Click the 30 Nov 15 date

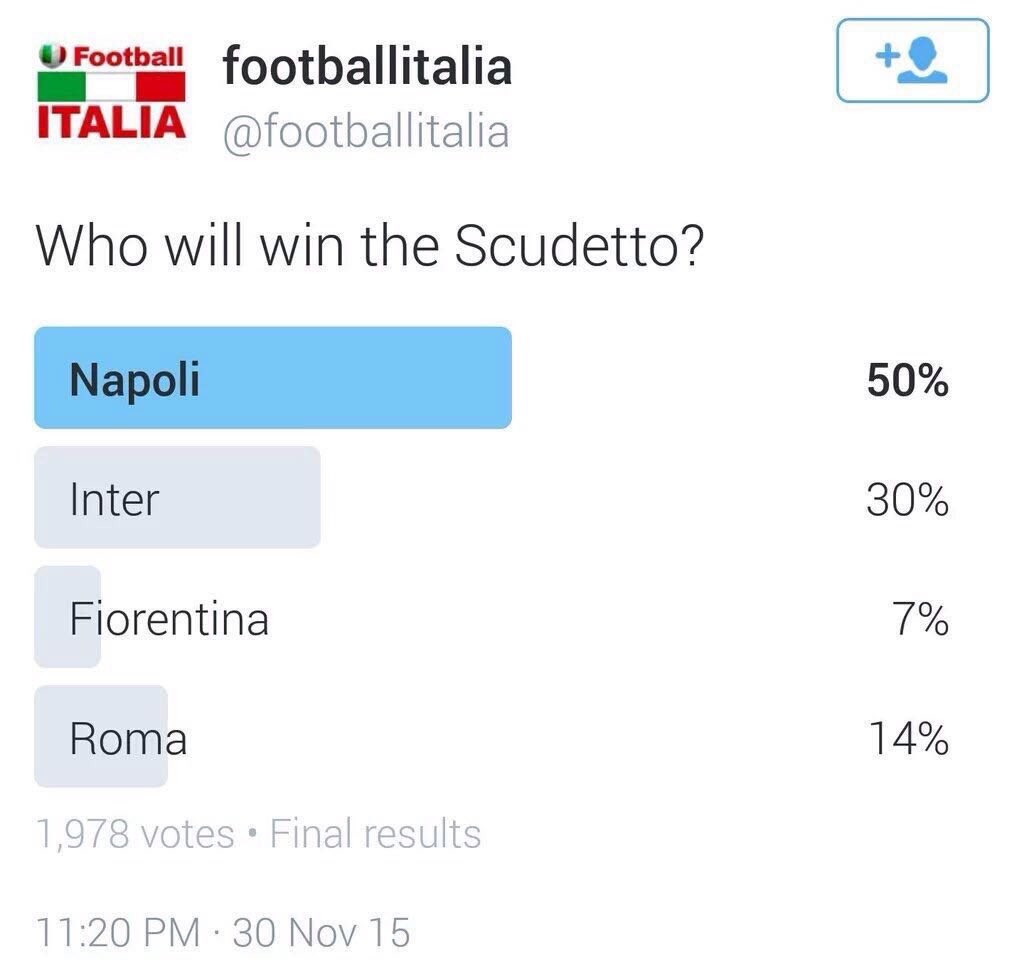coord(321,933)
